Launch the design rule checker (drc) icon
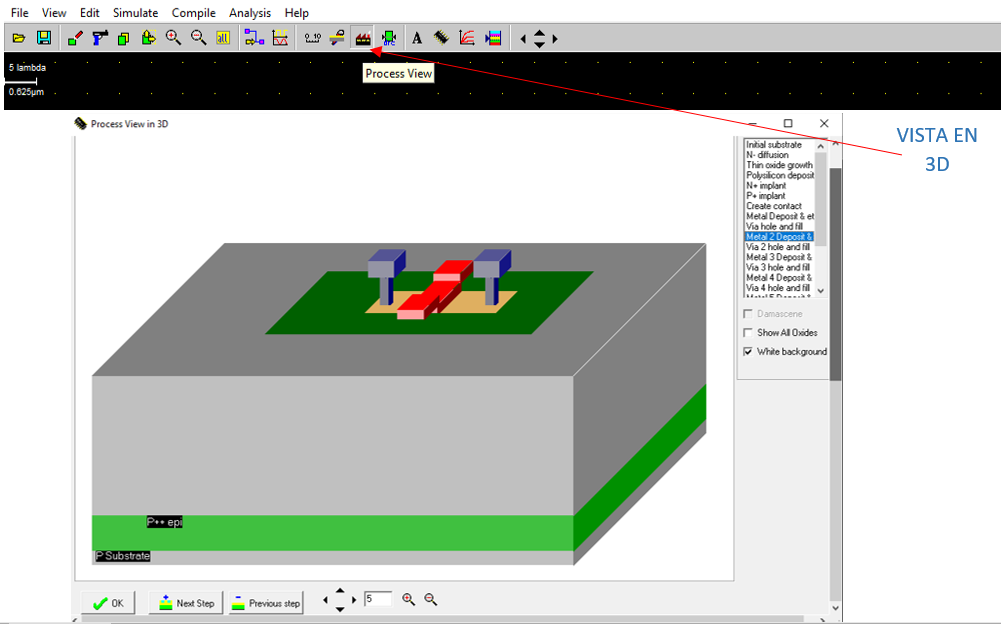 pos(389,38)
